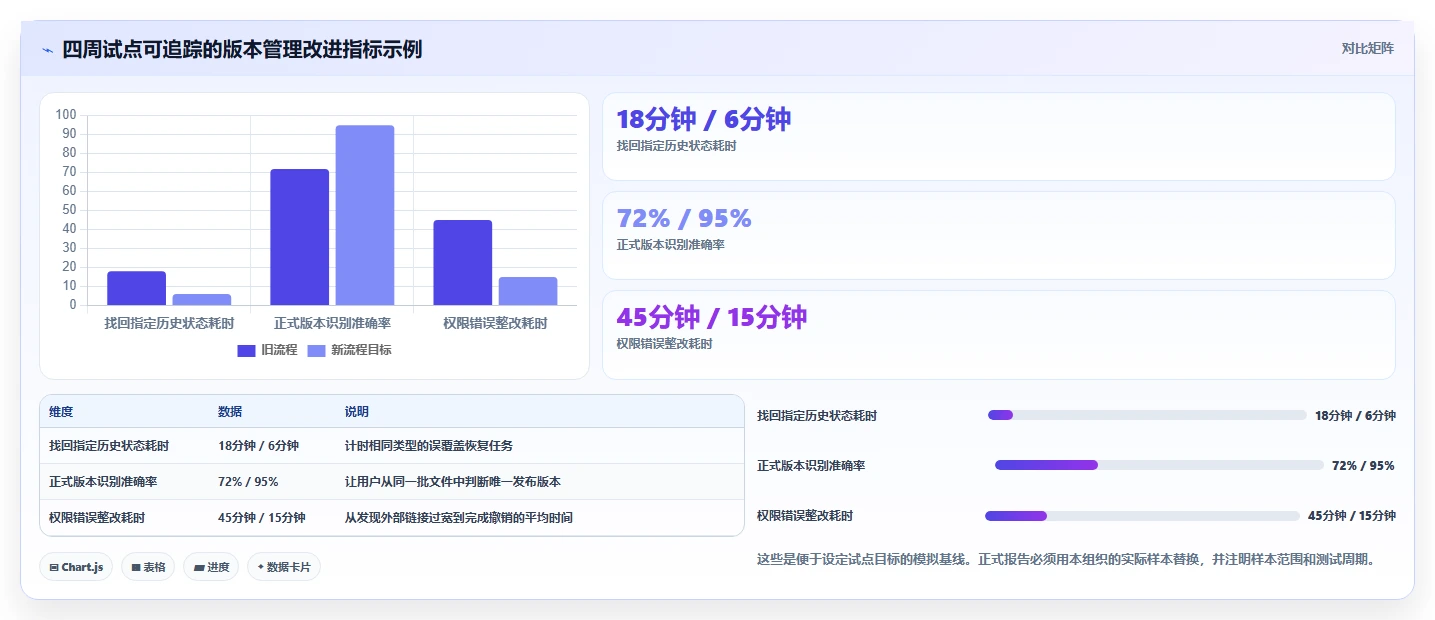The width and height of the screenshot is (1435, 620).
Task: Click the 18分钟 / 6分钟 value beside progress bar
Action: [x=1355, y=415]
